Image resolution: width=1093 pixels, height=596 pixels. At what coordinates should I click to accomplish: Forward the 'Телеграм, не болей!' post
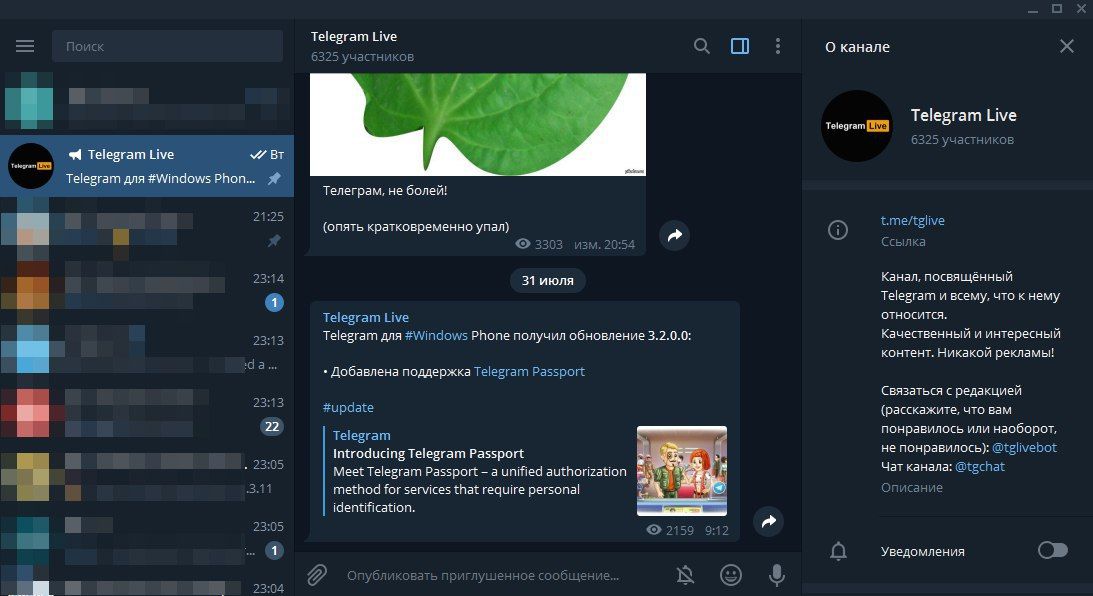tap(674, 236)
